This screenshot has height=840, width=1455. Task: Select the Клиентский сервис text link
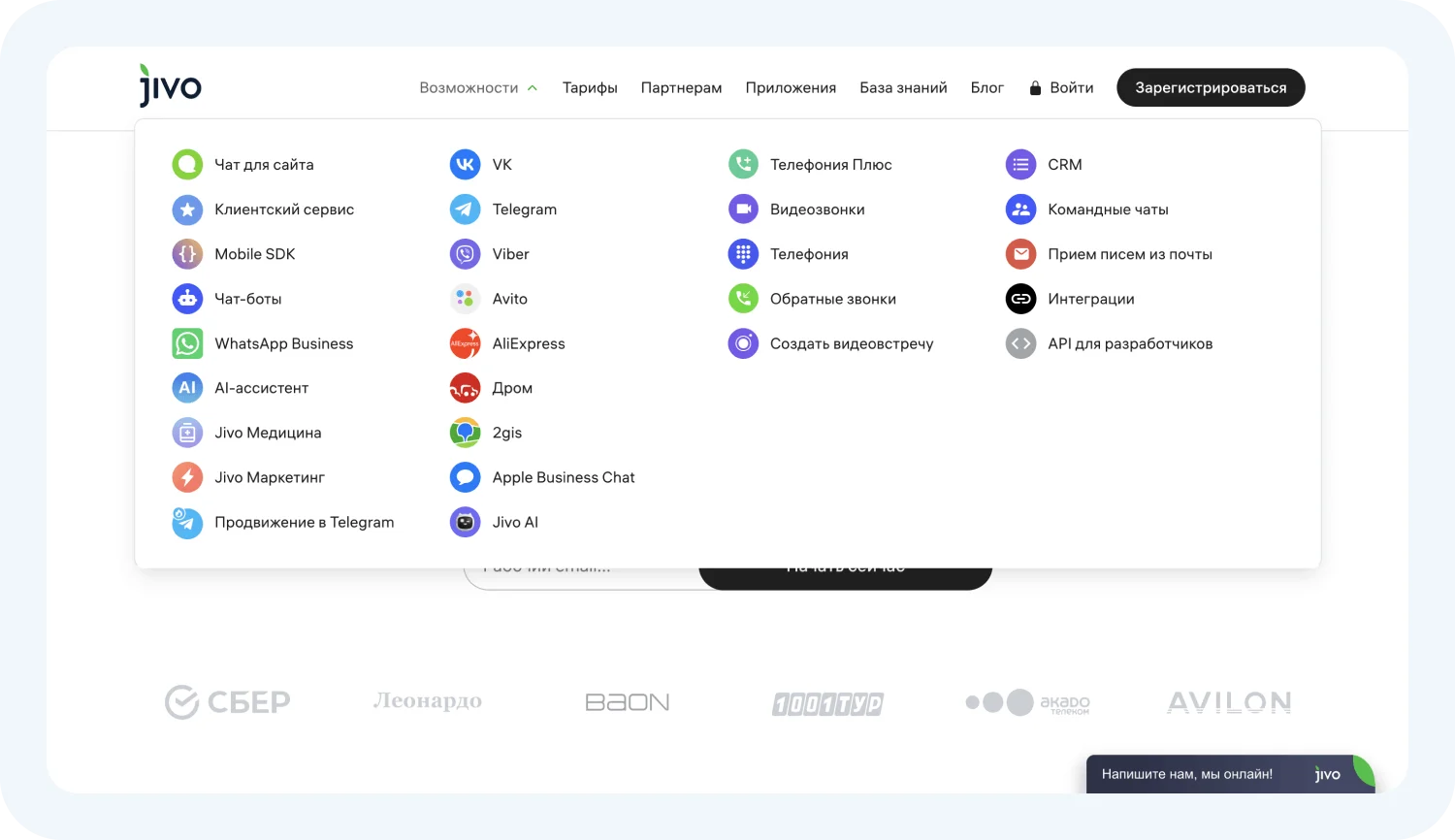click(284, 210)
